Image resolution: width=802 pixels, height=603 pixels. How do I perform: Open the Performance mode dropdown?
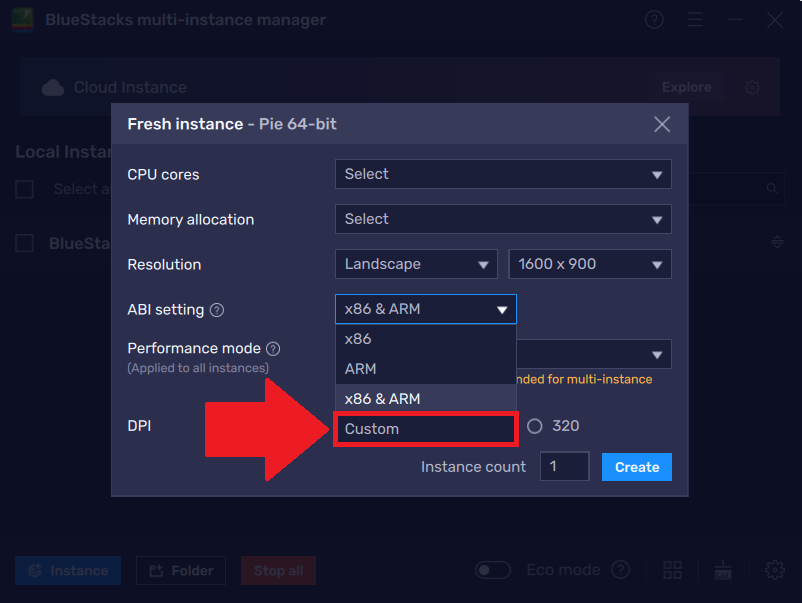click(594, 354)
